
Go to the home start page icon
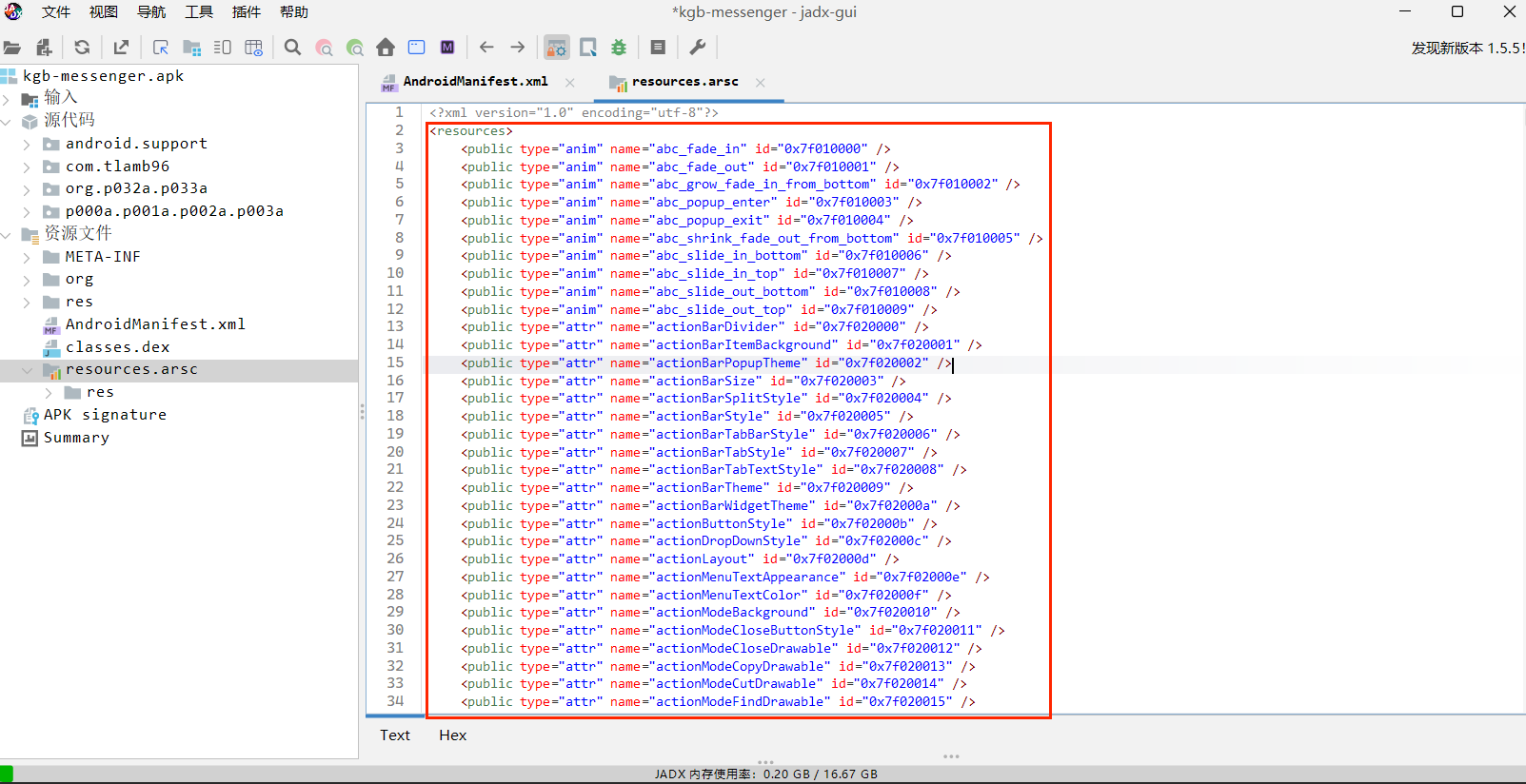[x=386, y=48]
